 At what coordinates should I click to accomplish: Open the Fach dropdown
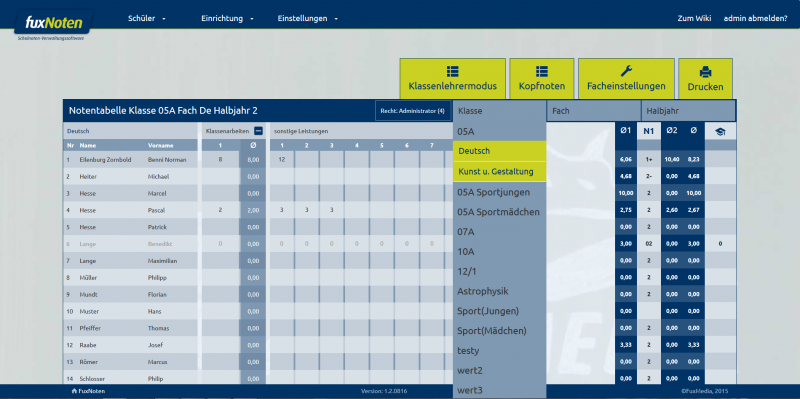tap(593, 111)
